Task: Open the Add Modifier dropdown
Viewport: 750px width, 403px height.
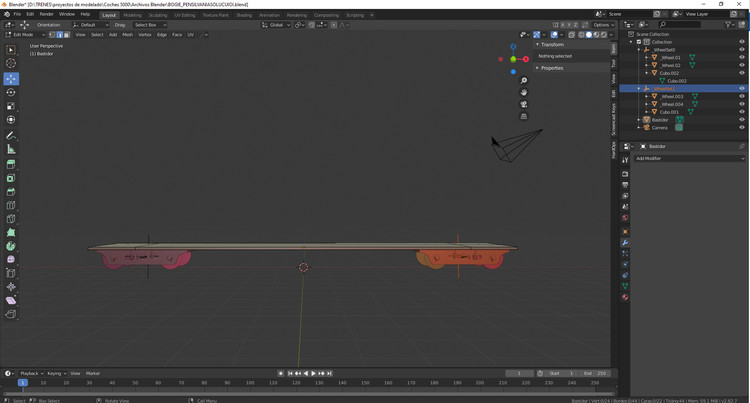Action: pos(689,158)
